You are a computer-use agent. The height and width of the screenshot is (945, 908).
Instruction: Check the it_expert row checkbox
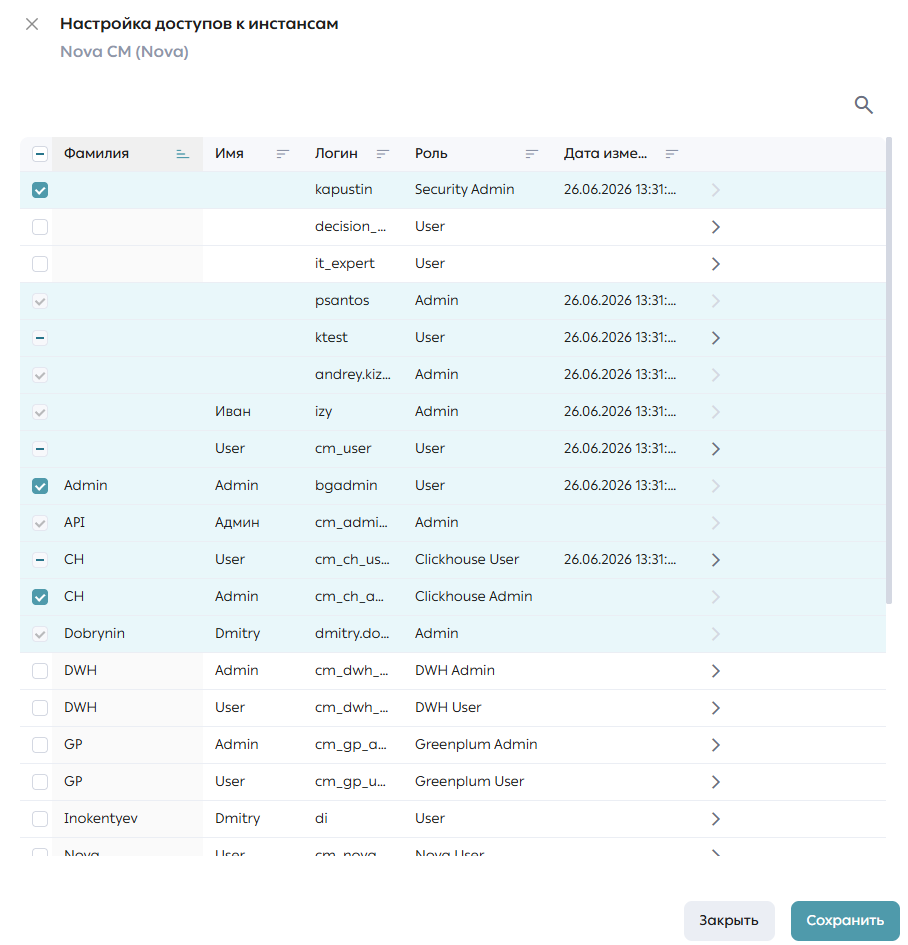point(40,264)
